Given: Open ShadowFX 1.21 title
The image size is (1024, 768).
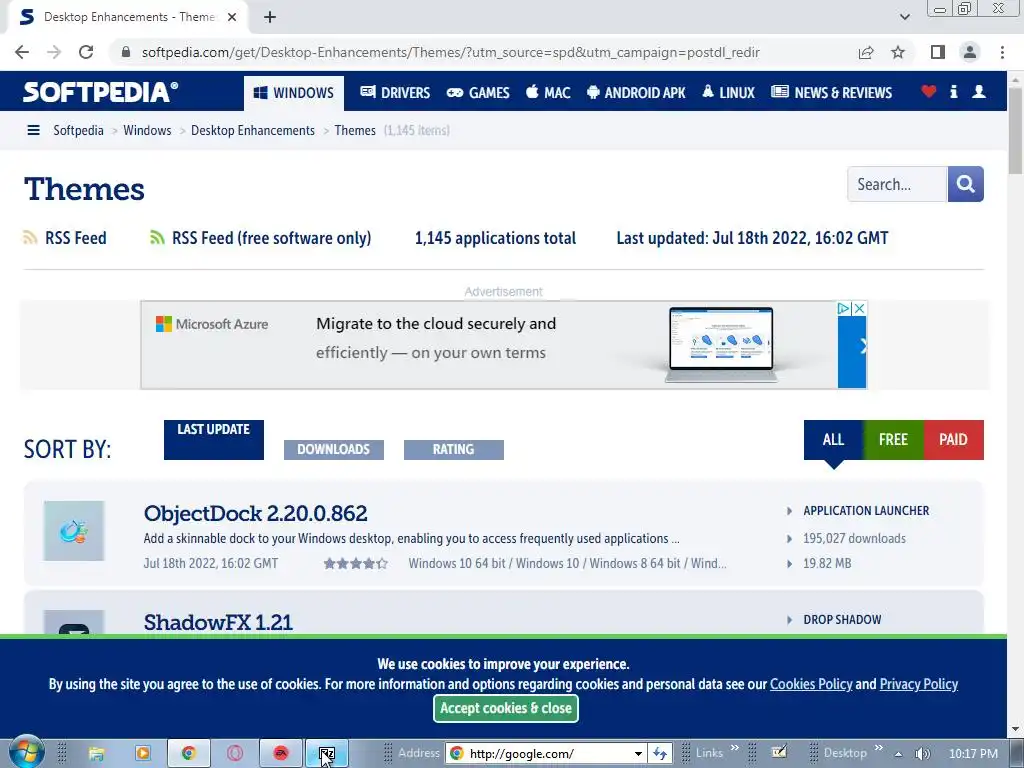Looking at the screenshot, I should (218, 622).
